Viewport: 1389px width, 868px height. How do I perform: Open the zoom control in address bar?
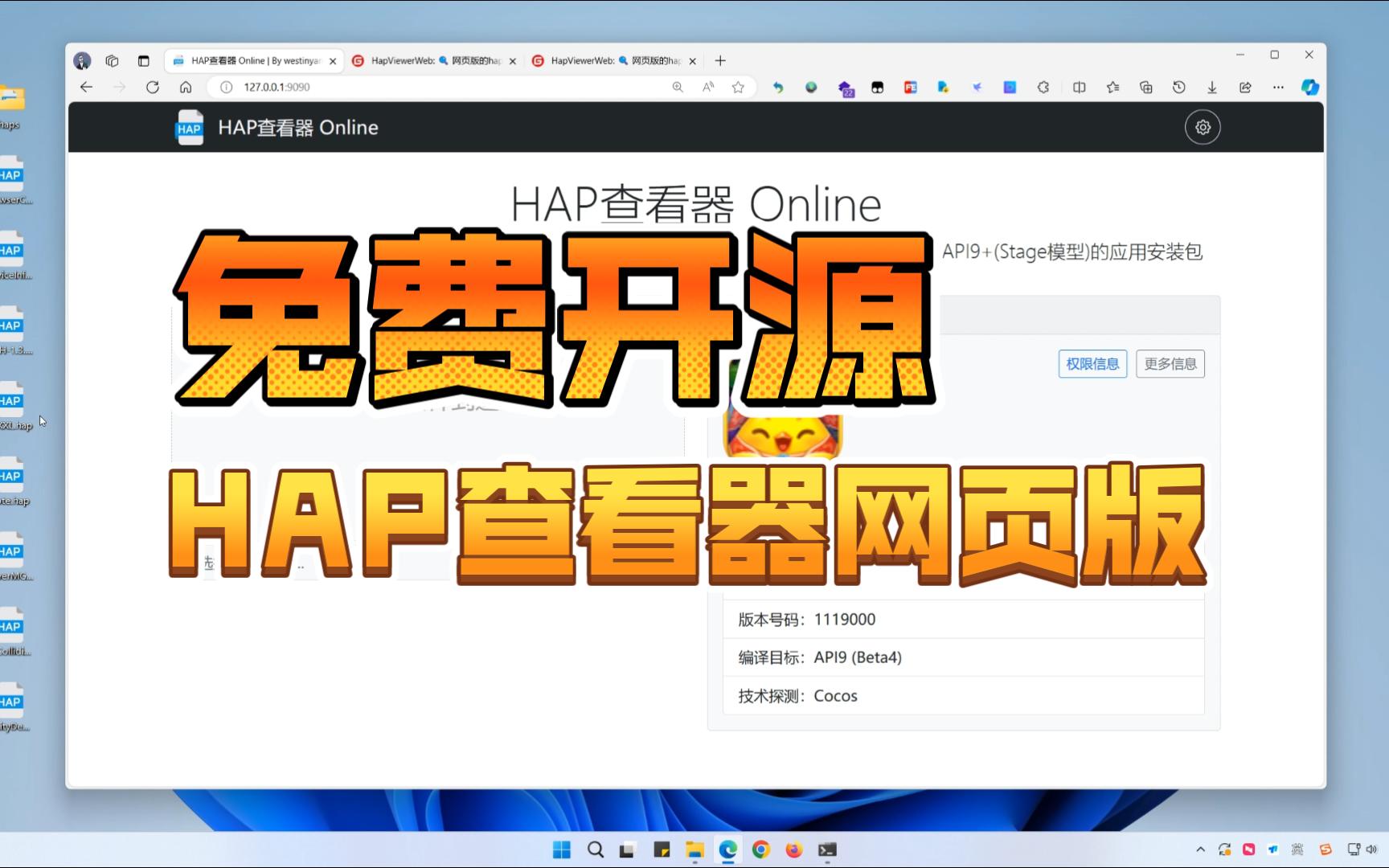click(x=678, y=87)
